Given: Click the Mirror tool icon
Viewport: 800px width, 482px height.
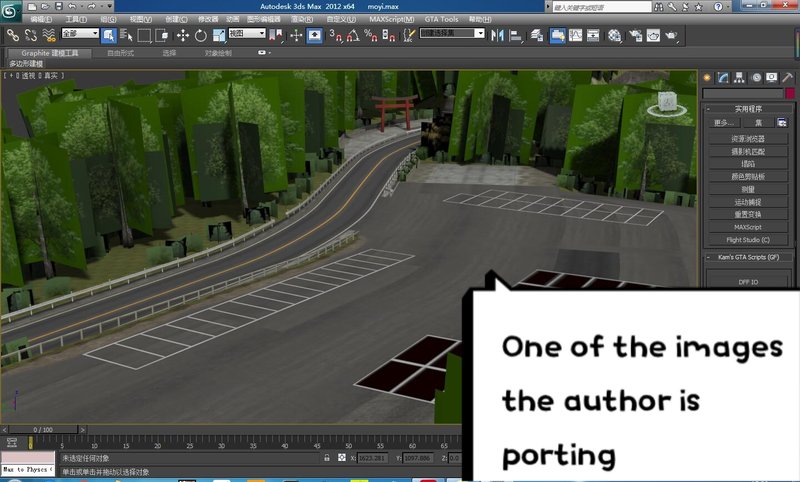Looking at the screenshot, I should tap(497, 35).
